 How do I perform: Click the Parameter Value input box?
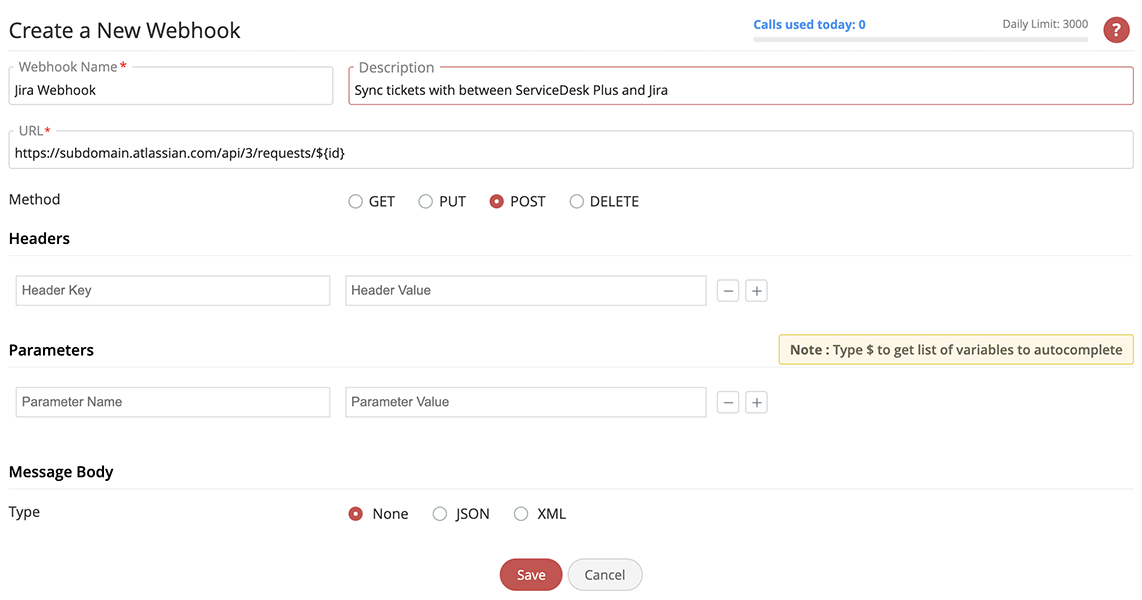[526, 402]
